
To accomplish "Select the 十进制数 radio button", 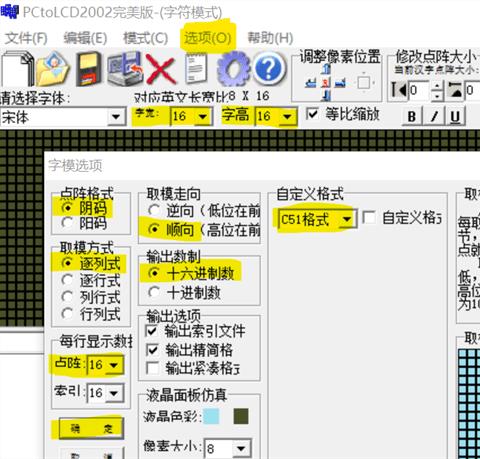I will point(154,292).
